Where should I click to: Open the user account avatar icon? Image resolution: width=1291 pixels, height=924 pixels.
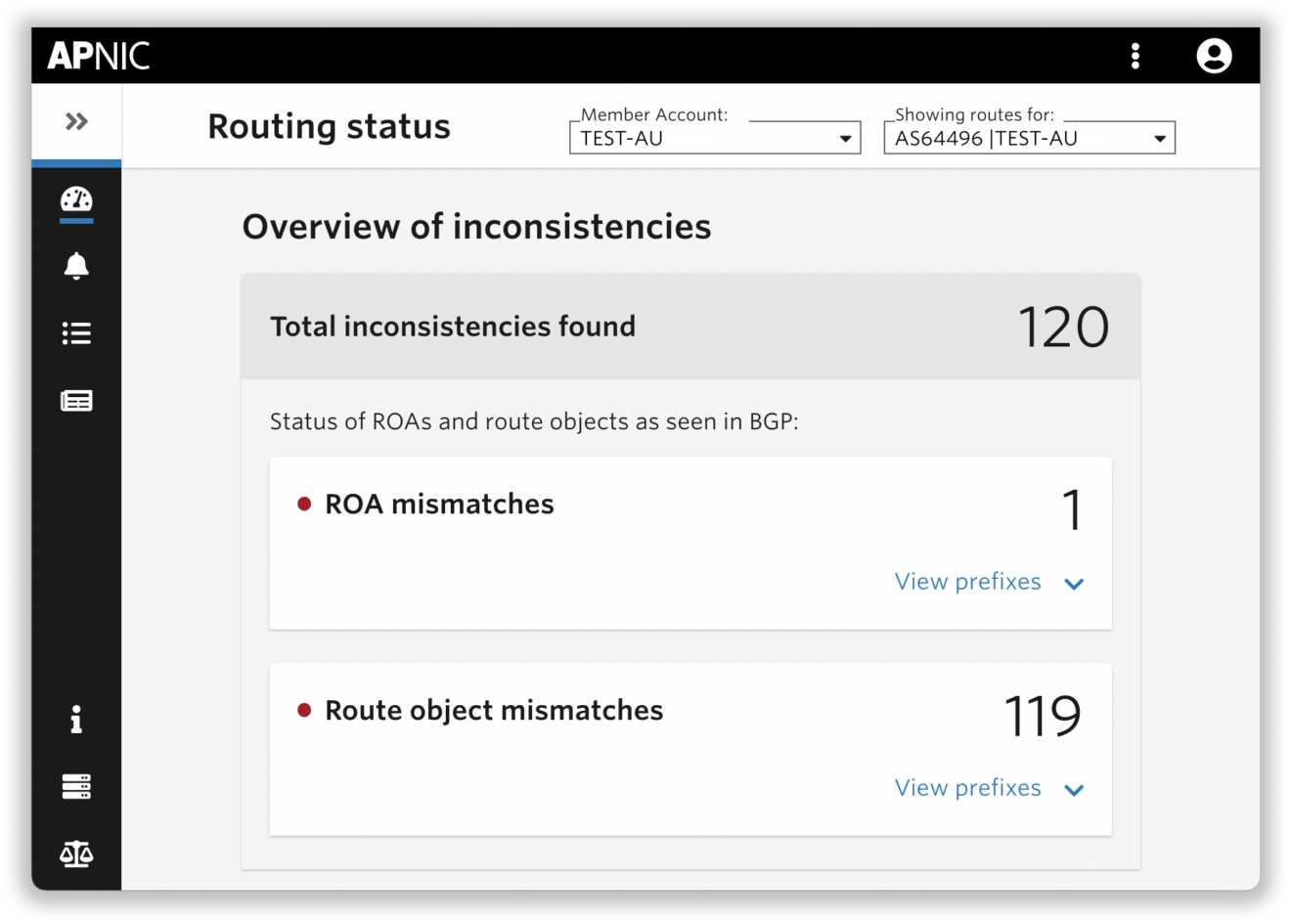click(1214, 56)
